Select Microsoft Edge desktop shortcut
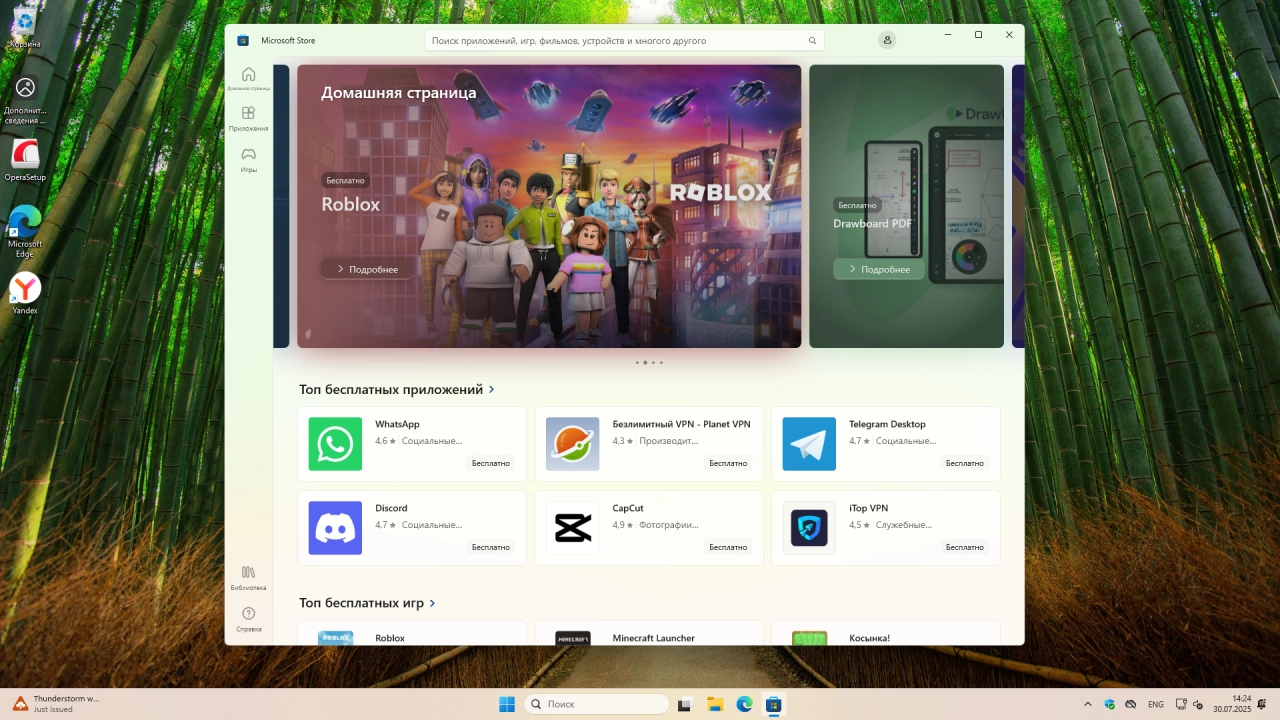Viewport: 1280px width, 720px height. coord(25,231)
